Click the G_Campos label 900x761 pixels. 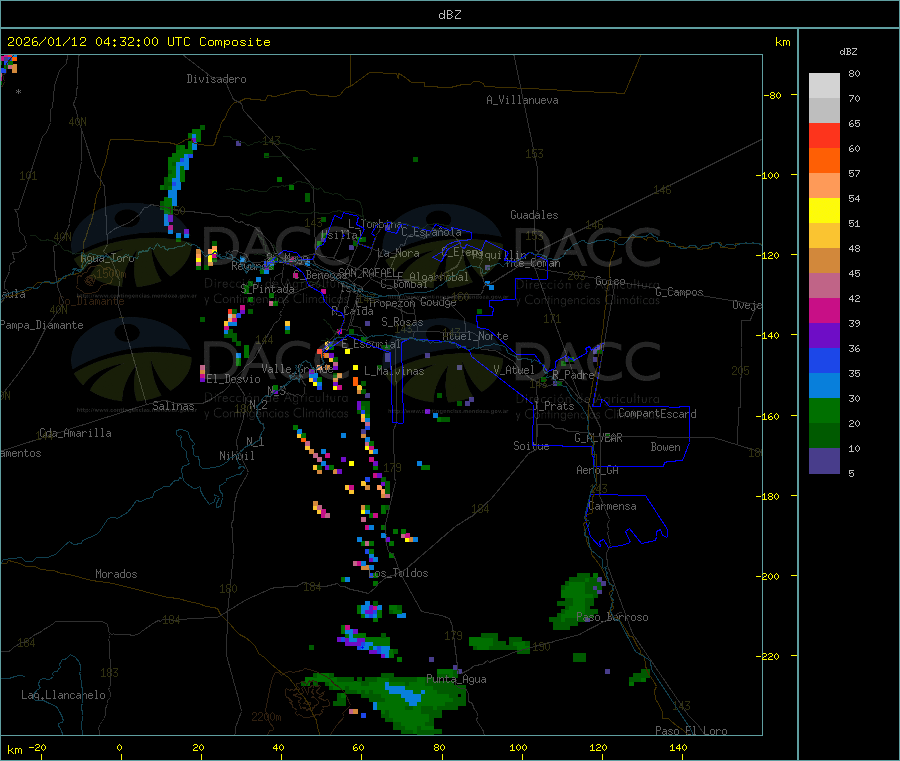pos(680,292)
